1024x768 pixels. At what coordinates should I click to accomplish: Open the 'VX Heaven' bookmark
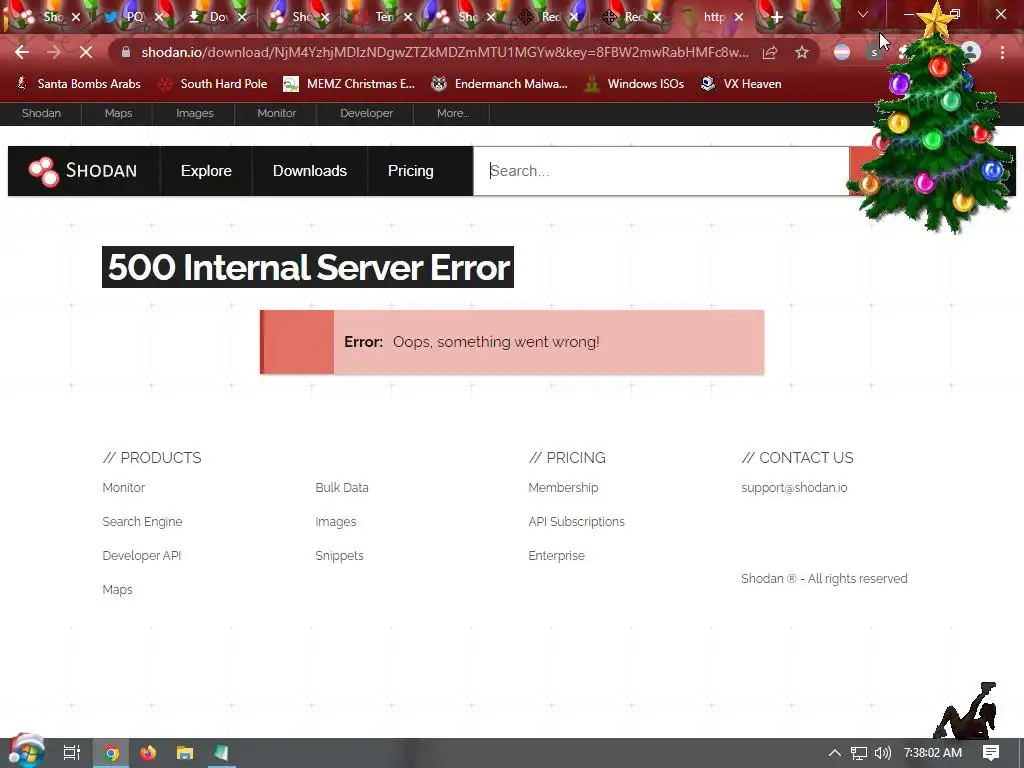[x=741, y=84]
